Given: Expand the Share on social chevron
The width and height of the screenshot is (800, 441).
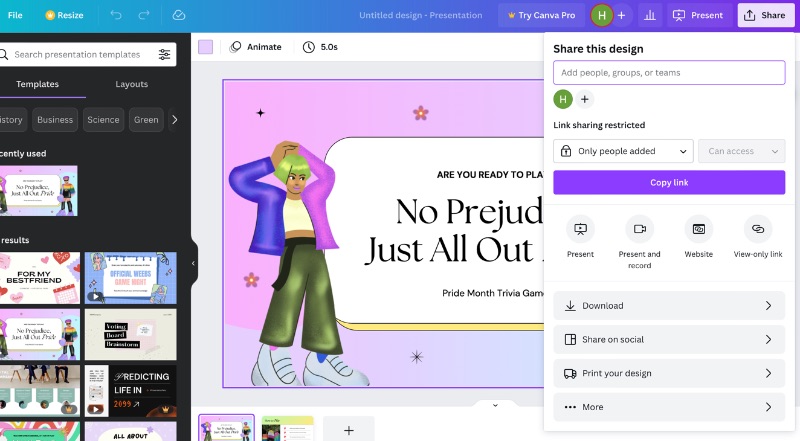Looking at the screenshot, I should point(768,339).
